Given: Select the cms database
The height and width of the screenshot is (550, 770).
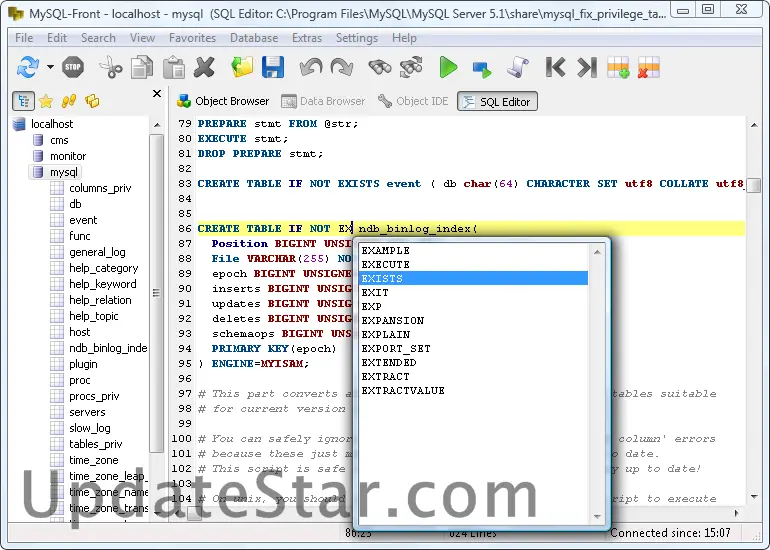Looking at the screenshot, I should tap(59, 140).
